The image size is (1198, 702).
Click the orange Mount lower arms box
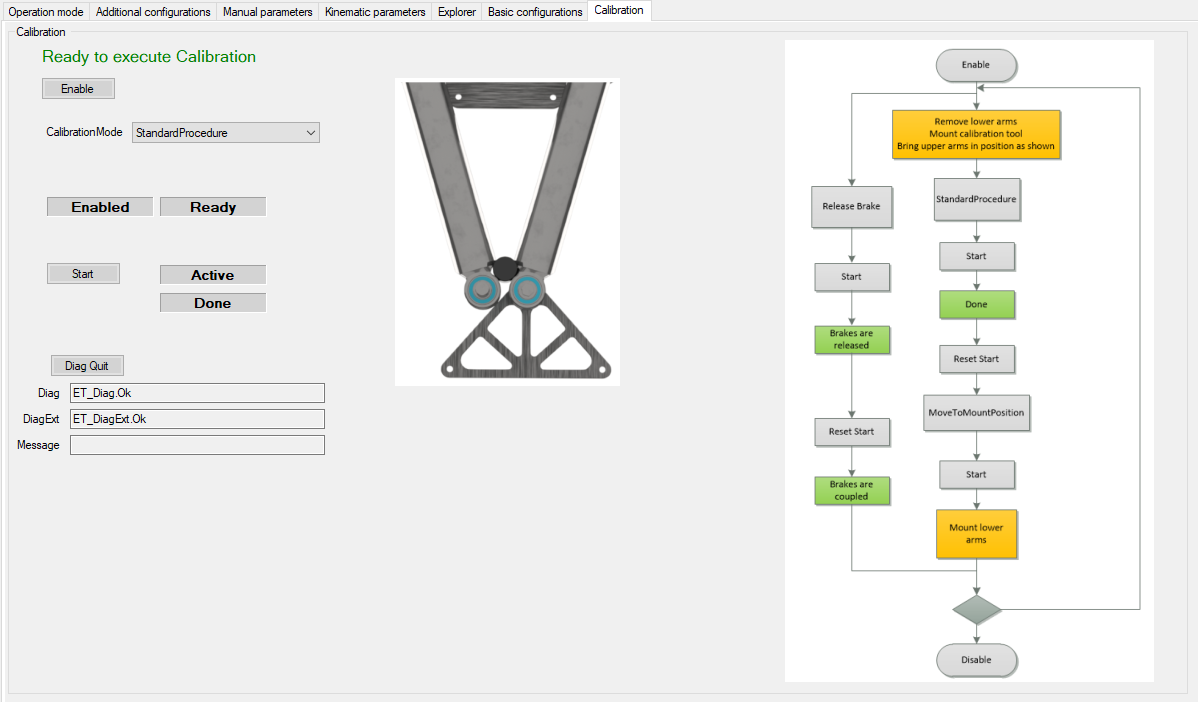976,534
